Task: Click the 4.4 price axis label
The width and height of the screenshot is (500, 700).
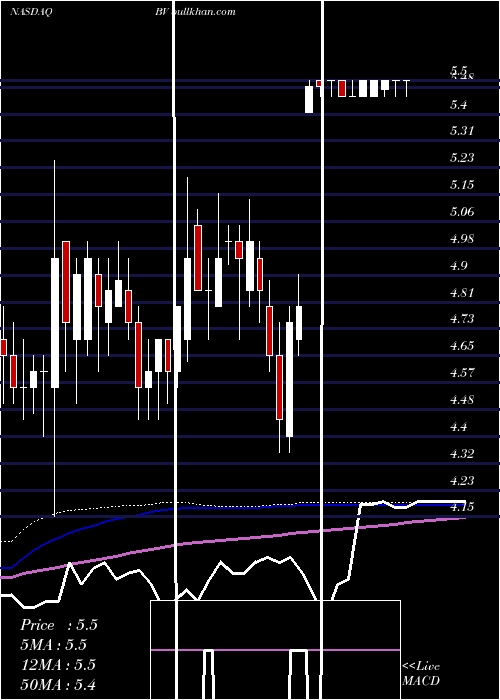Action: coord(458,427)
